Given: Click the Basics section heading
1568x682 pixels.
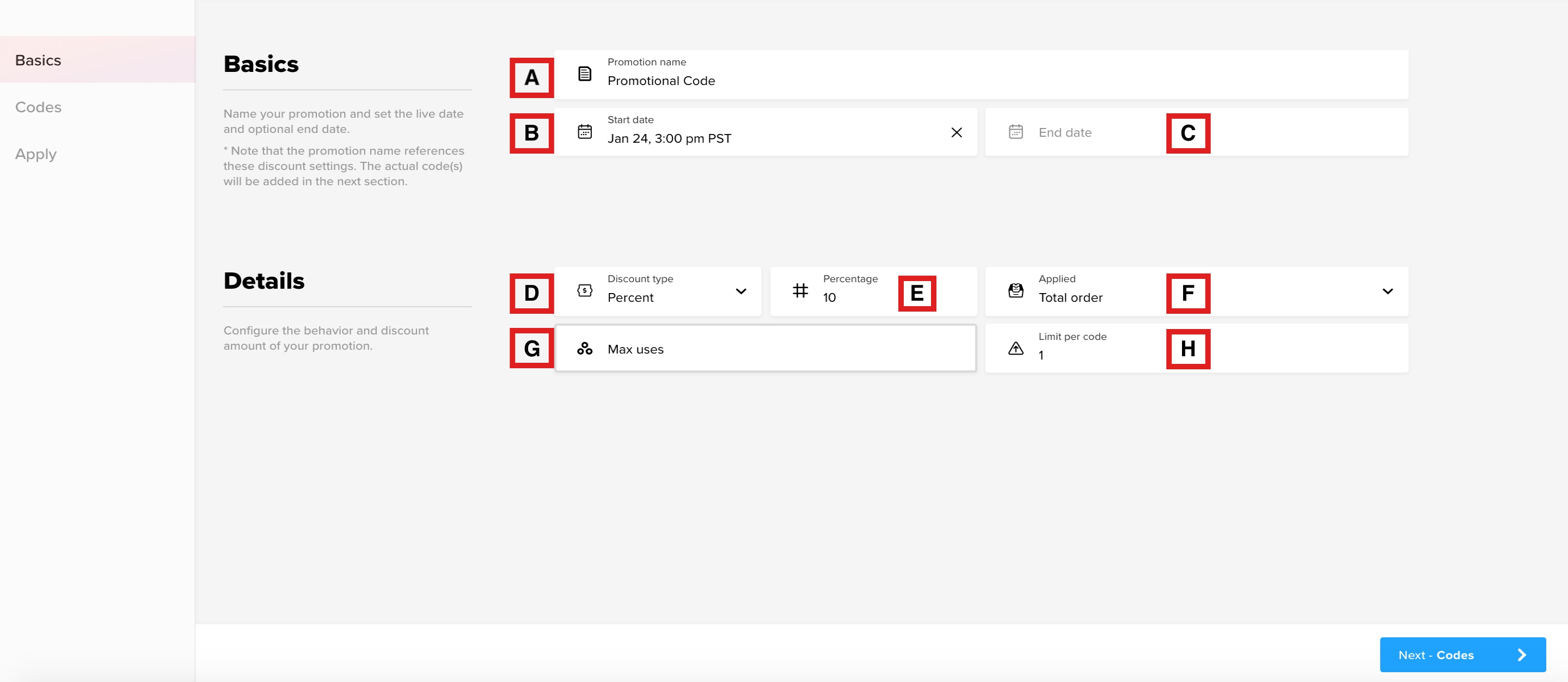Looking at the screenshot, I should (x=261, y=64).
